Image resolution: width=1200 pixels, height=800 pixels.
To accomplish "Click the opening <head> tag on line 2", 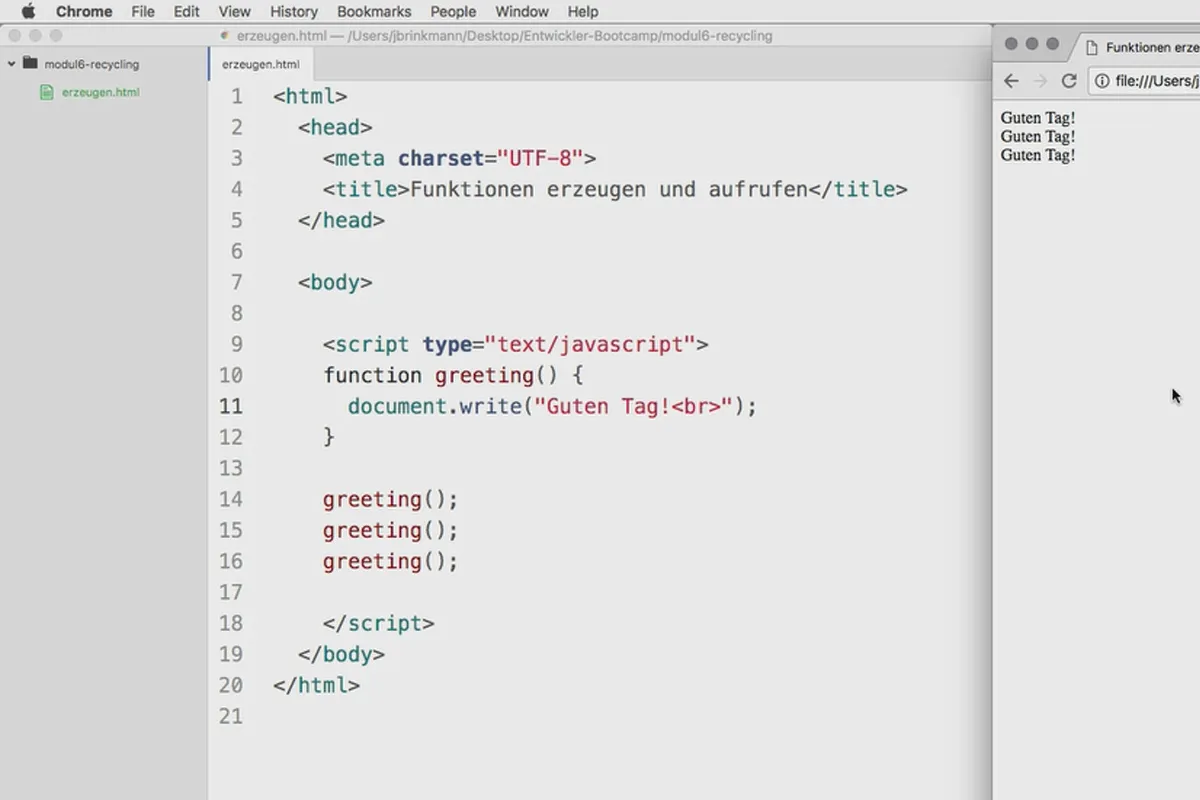I will pos(335,128).
